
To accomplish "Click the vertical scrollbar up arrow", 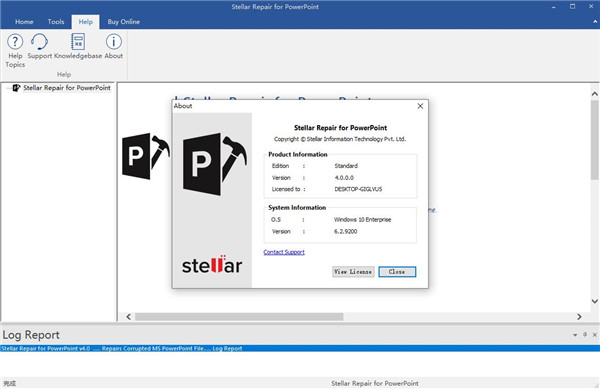I will (595, 94).
